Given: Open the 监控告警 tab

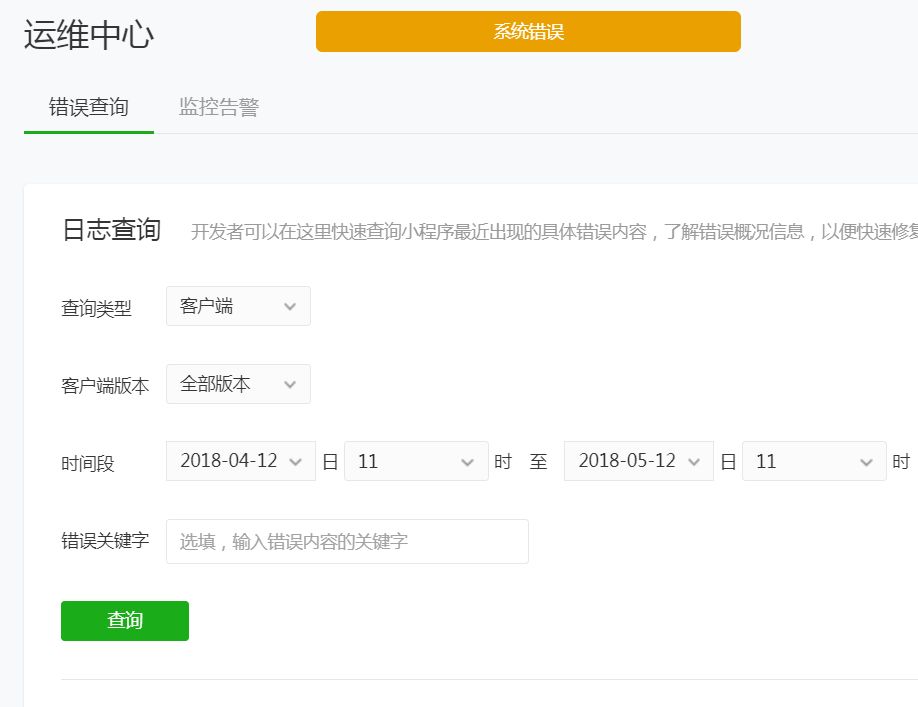Looking at the screenshot, I should (x=218, y=108).
